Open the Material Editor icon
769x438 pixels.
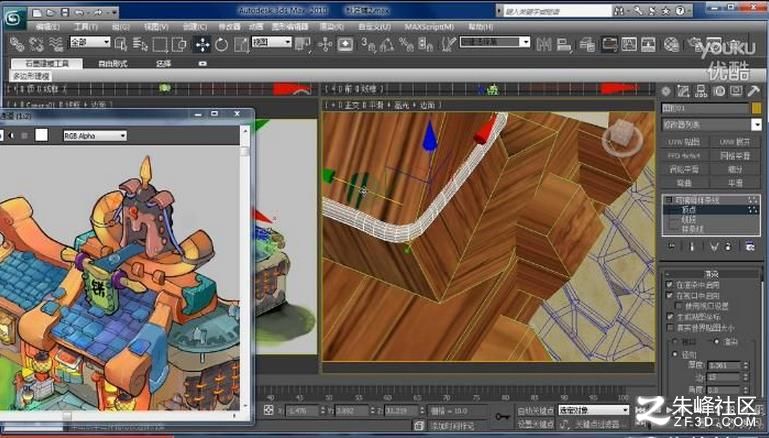[x=671, y=44]
